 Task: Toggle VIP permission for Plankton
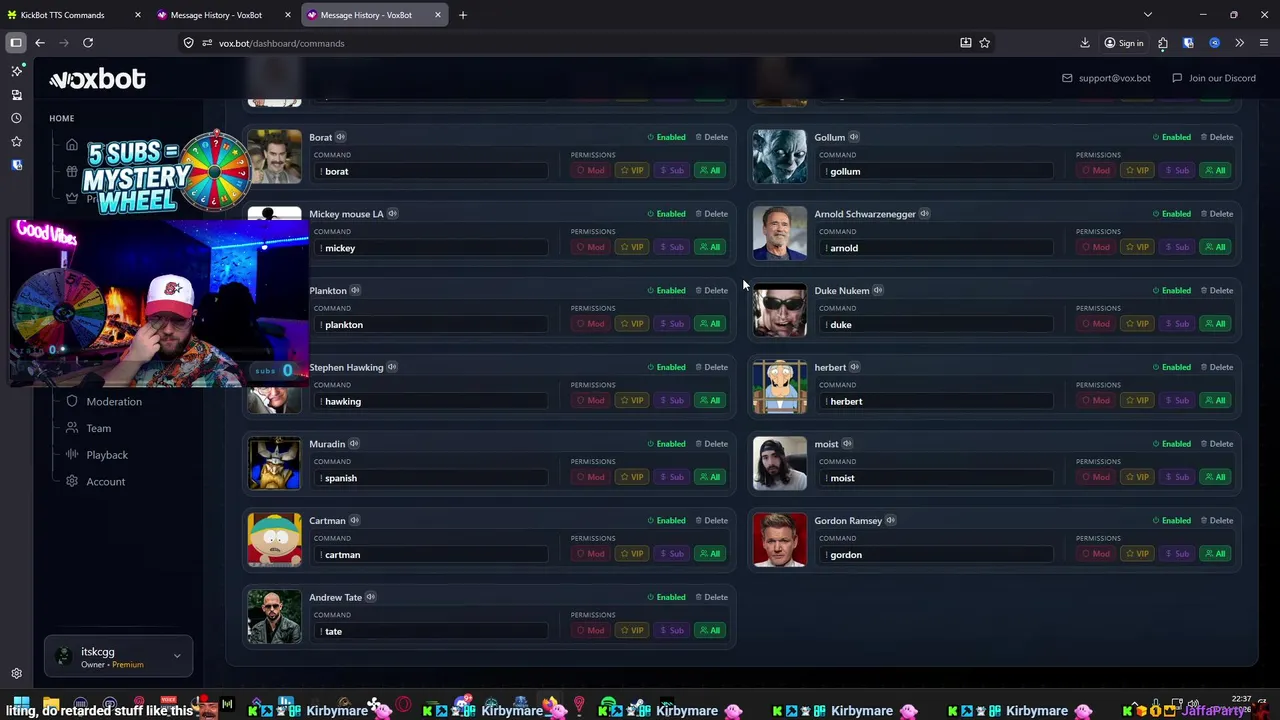click(632, 324)
